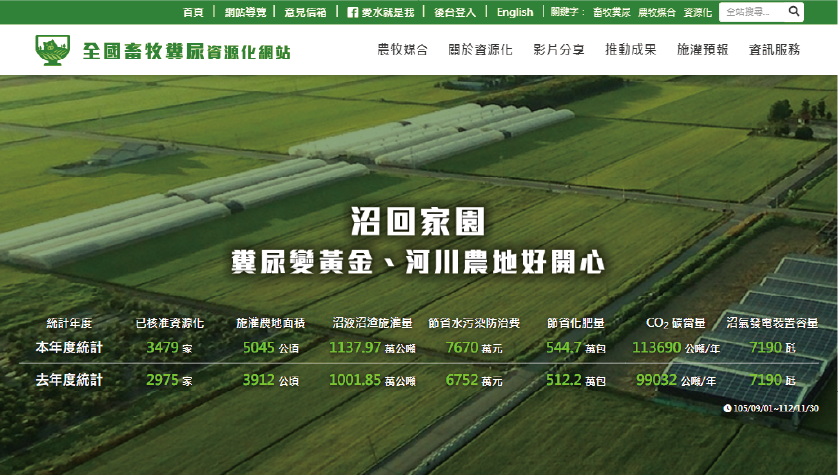This screenshot has height=475, width=838.
Task: Click the 關鍵字 label
Action: click(568, 12)
